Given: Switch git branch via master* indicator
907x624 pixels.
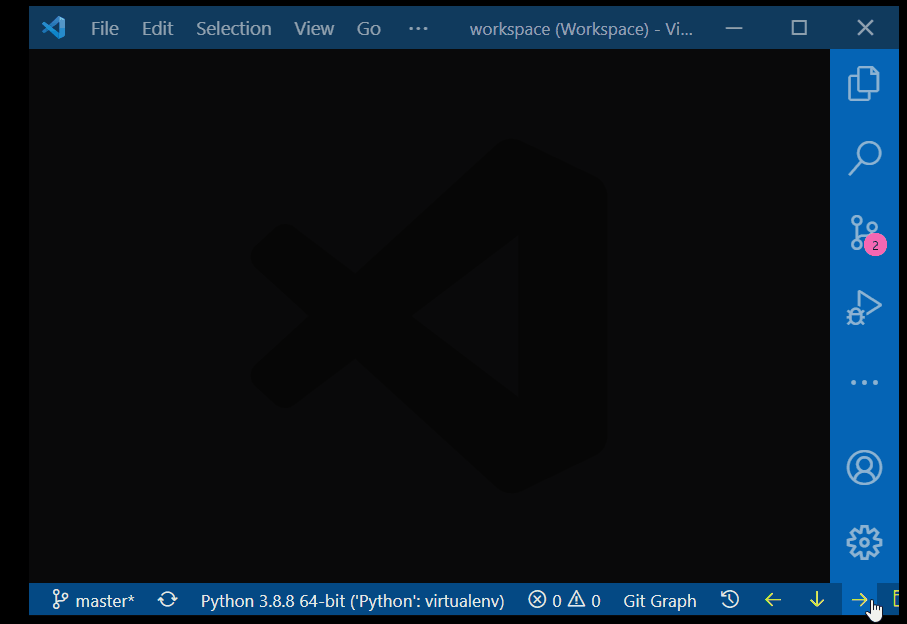Looking at the screenshot, I should point(93,600).
